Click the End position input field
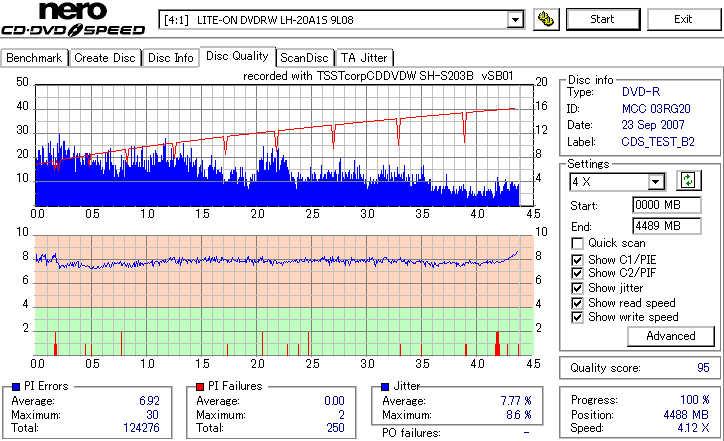The height and width of the screenshot is (441, 724). 666,226
